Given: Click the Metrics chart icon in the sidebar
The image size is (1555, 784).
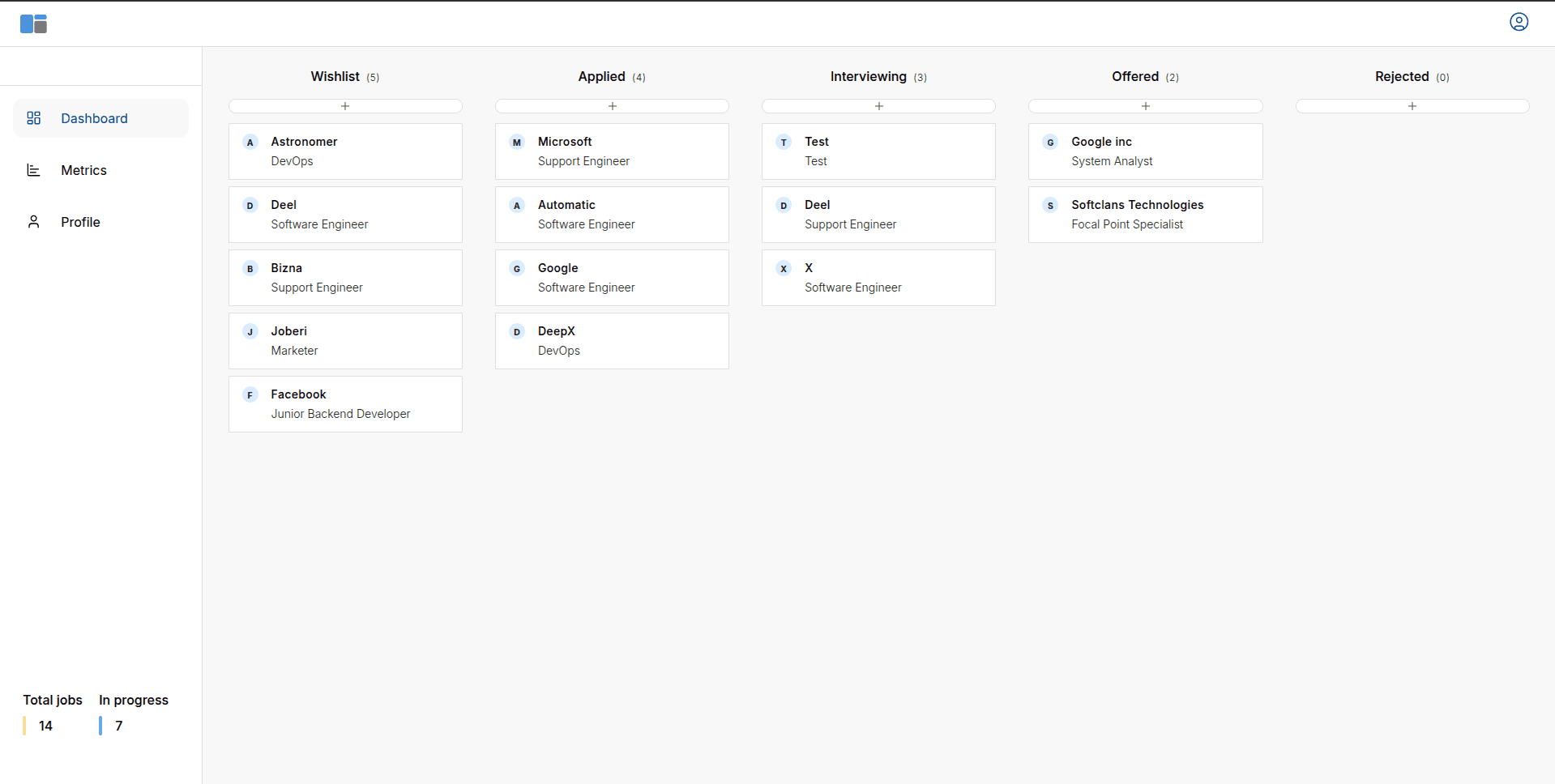Looking at the screenshot, I should [x=33, y=170].
